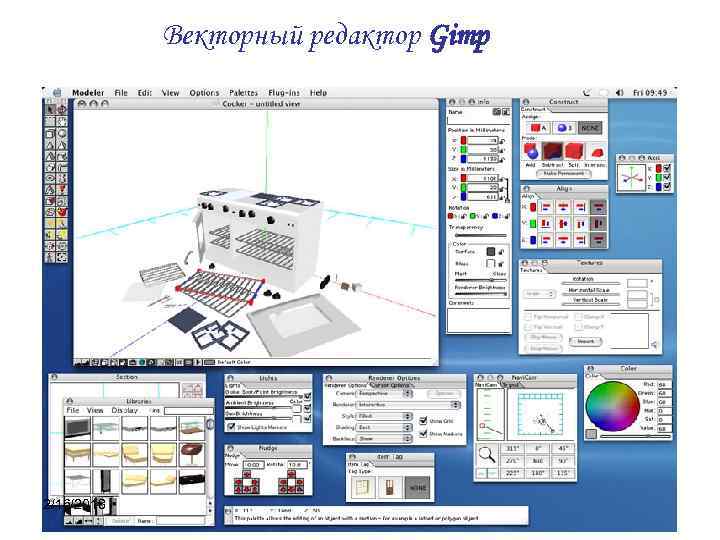Open the Renderer dropdown in Renderer Options

pos(408,405)
